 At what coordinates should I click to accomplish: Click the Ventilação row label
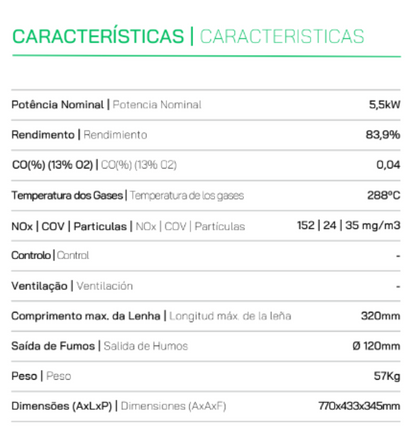pos(39,286)
